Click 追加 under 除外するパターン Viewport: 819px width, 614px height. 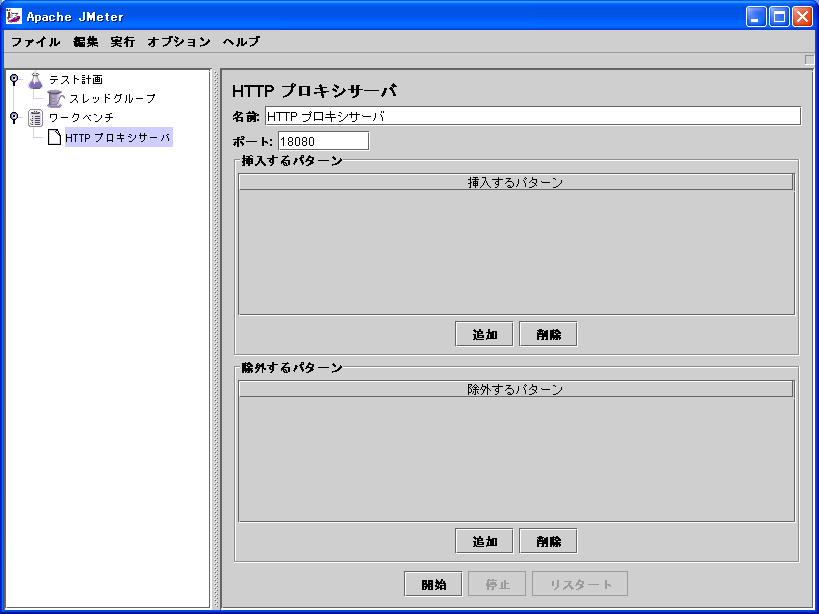pyautogui.click(x=484, y=541)
